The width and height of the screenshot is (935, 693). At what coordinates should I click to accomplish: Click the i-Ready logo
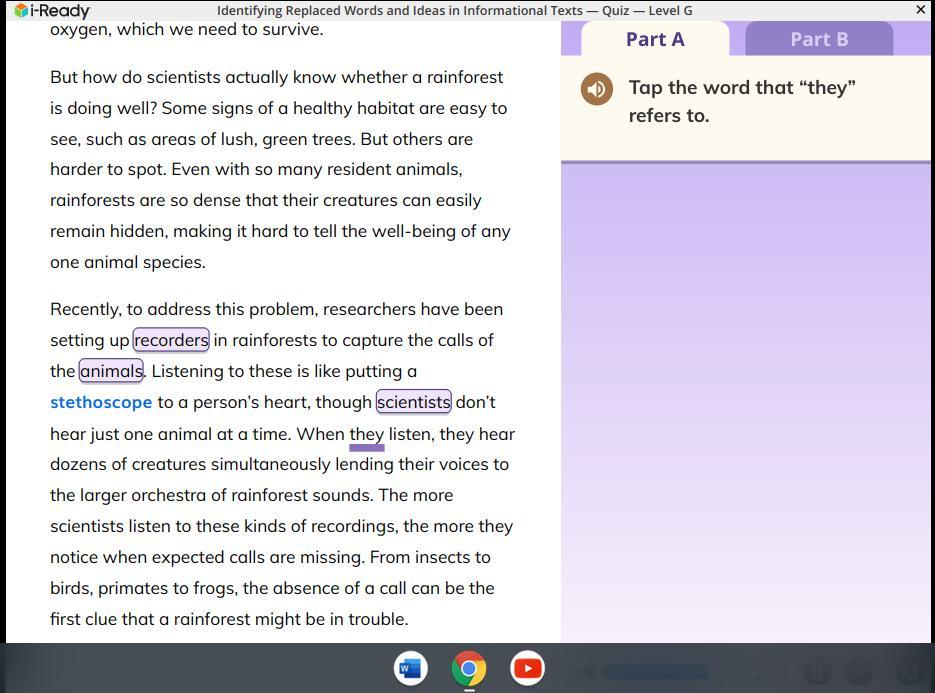pyautogui.click(x=52, y=10)
